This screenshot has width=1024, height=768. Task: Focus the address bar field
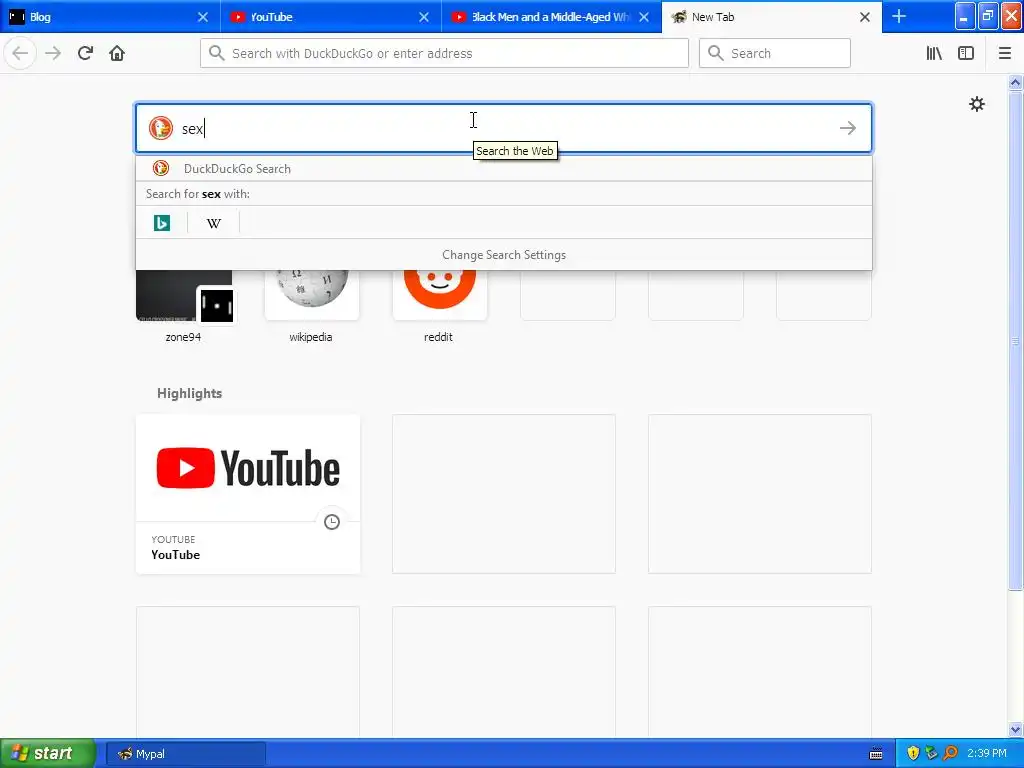coord(444,53)
